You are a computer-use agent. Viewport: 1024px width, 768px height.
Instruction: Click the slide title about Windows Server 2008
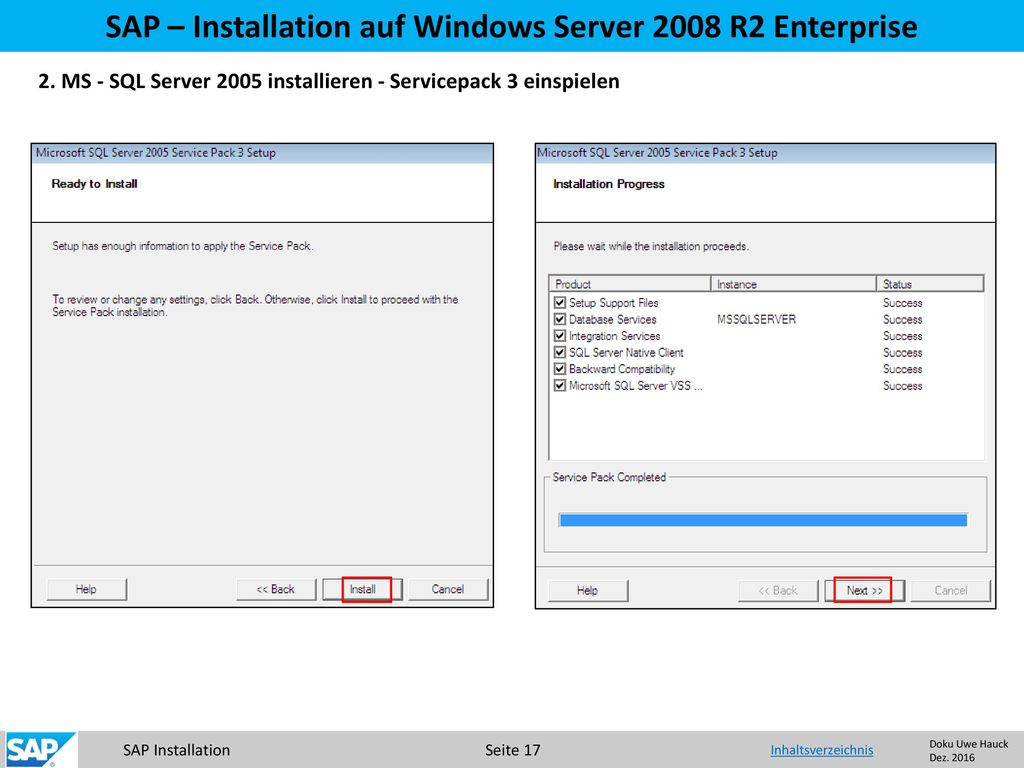pyautogui.click(x=511, y=27)
